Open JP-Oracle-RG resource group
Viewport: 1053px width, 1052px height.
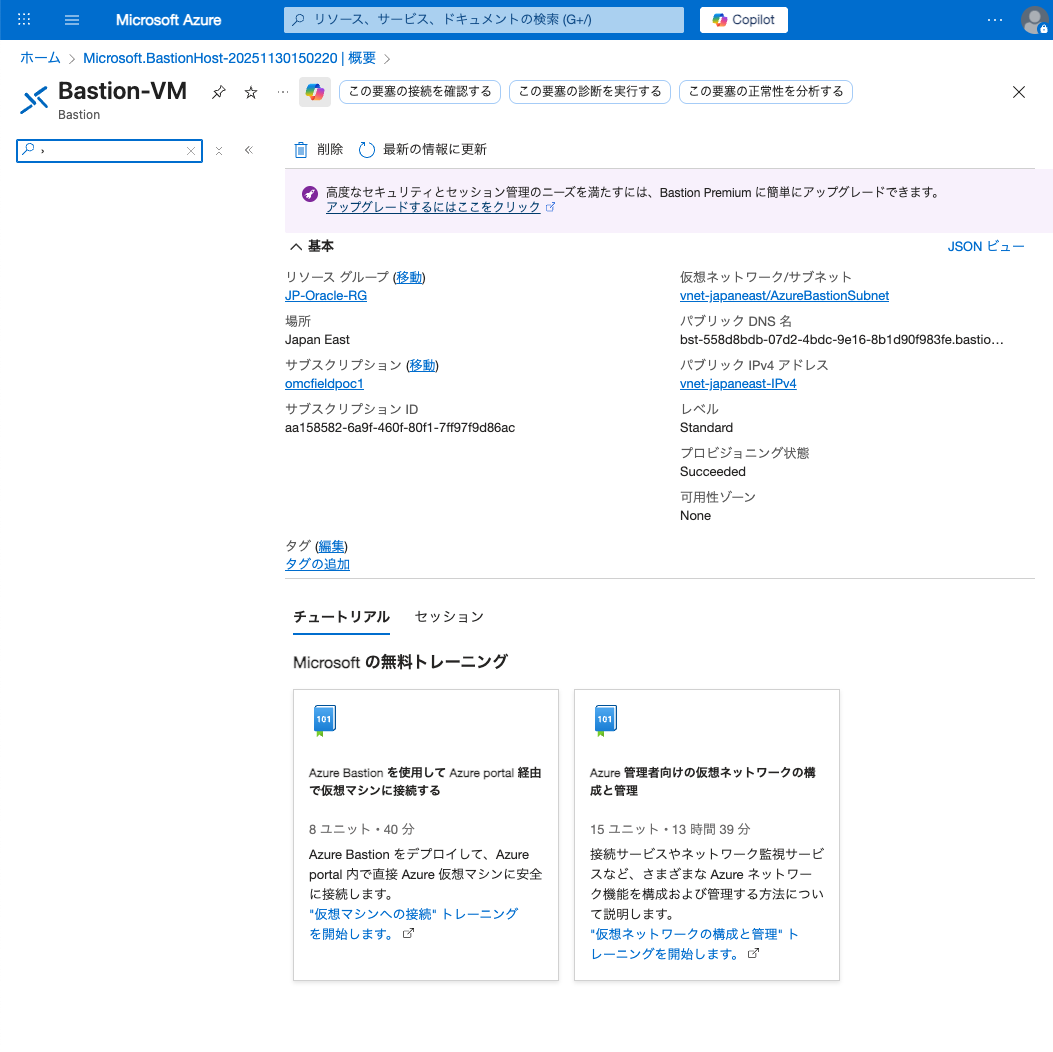(326, 295)
